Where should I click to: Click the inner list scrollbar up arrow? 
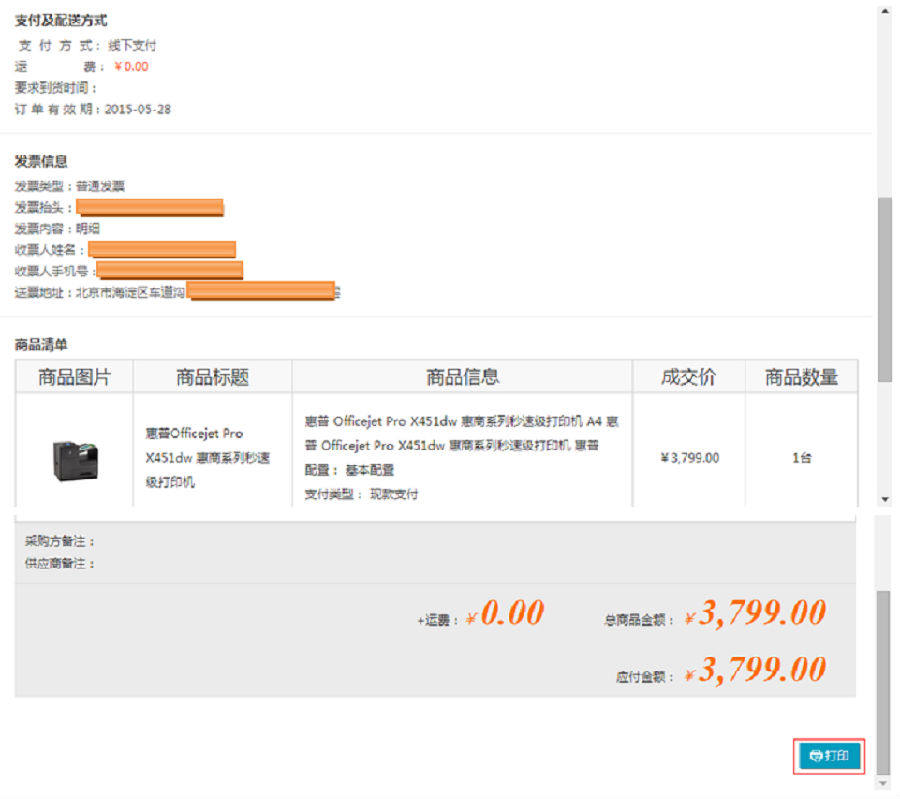click(885, 12)
